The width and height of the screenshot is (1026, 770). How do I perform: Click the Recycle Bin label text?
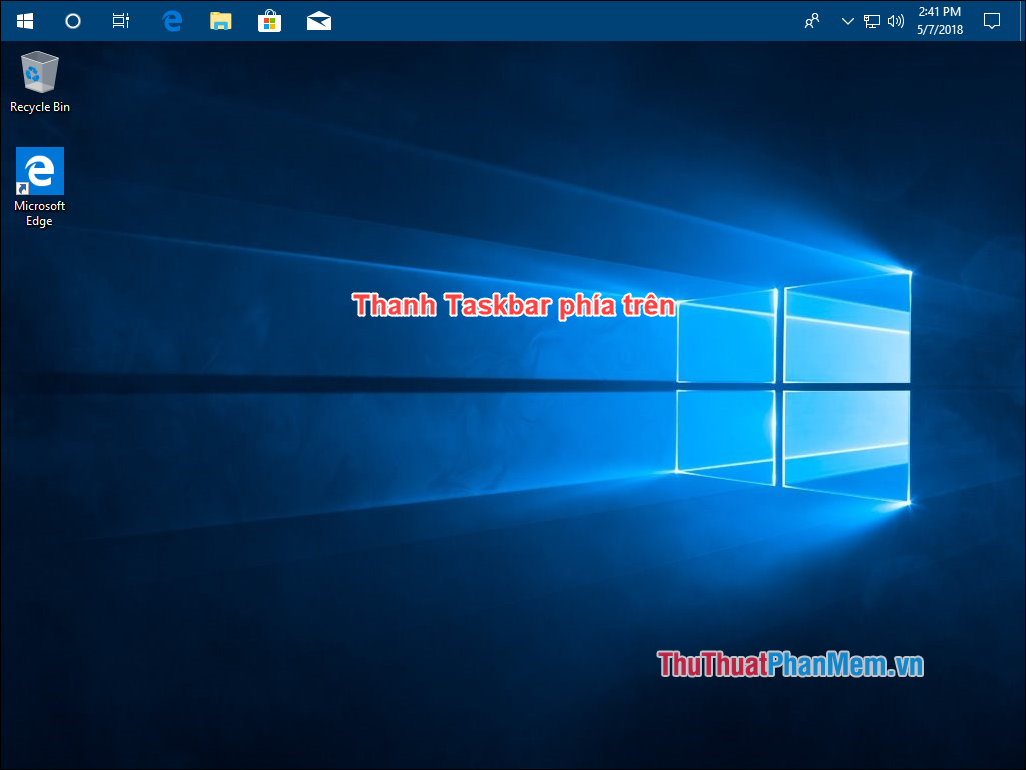(39, 106)
